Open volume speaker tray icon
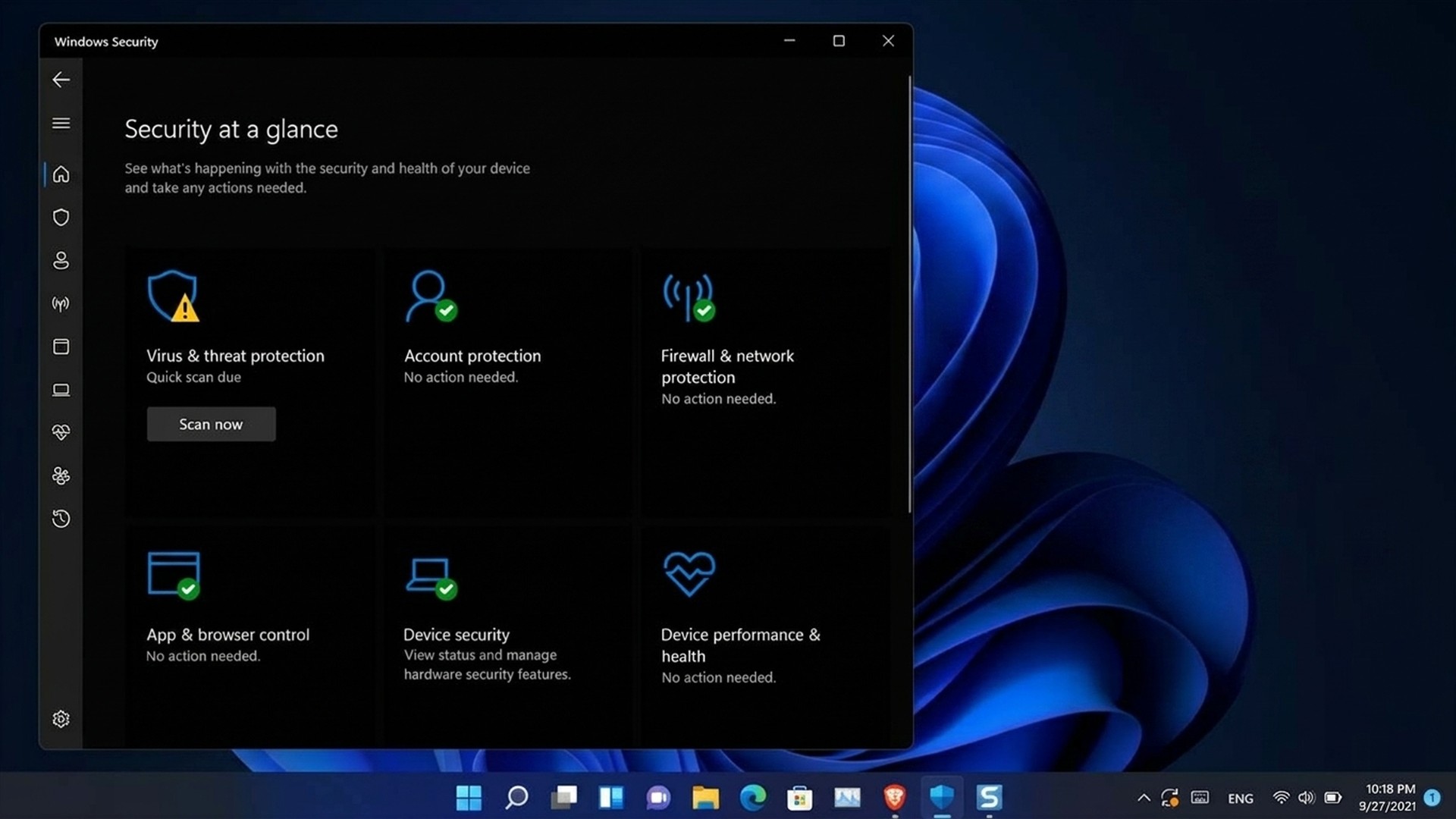 [1306, 798]
